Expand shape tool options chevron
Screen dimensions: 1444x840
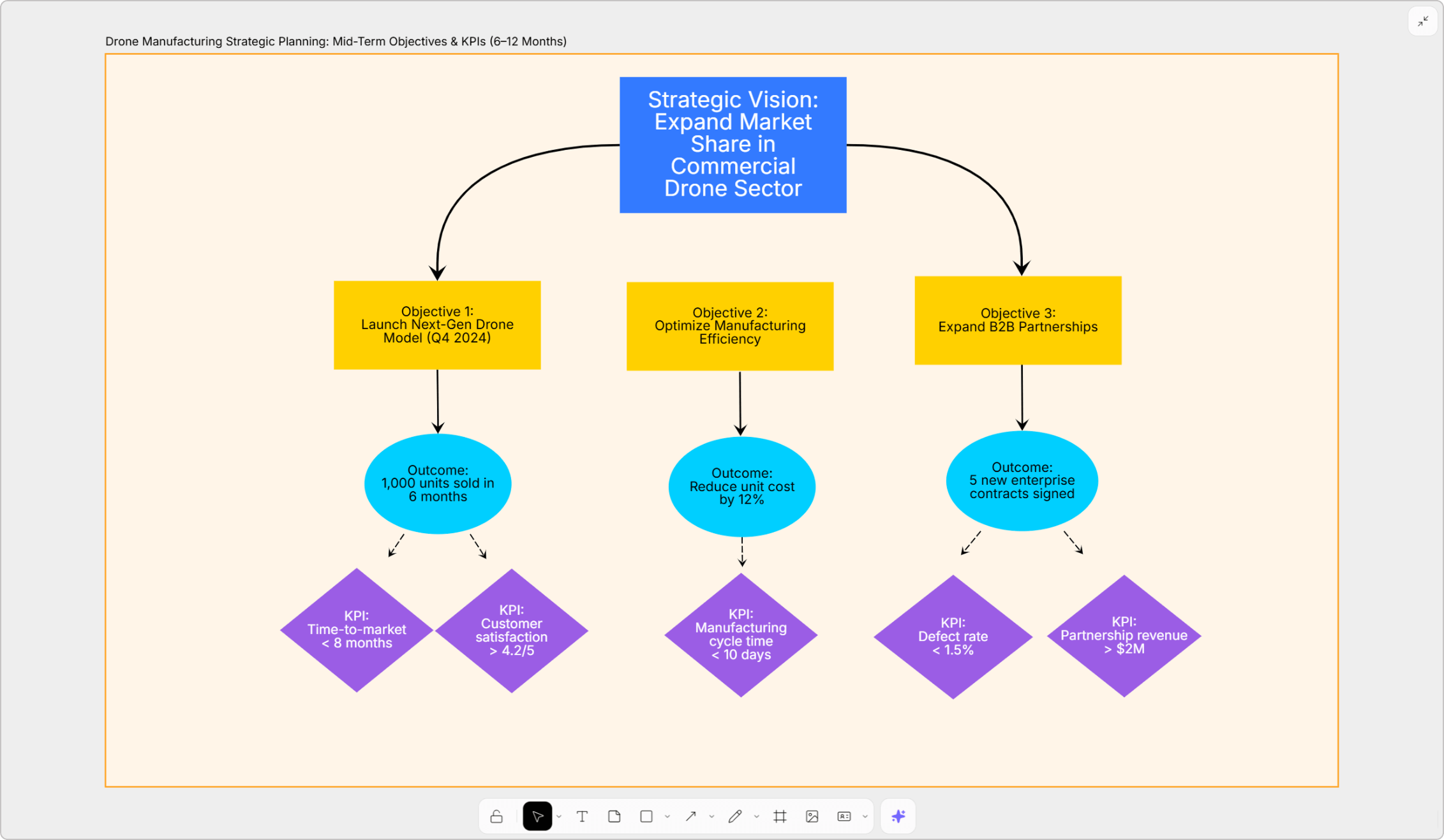667,817
